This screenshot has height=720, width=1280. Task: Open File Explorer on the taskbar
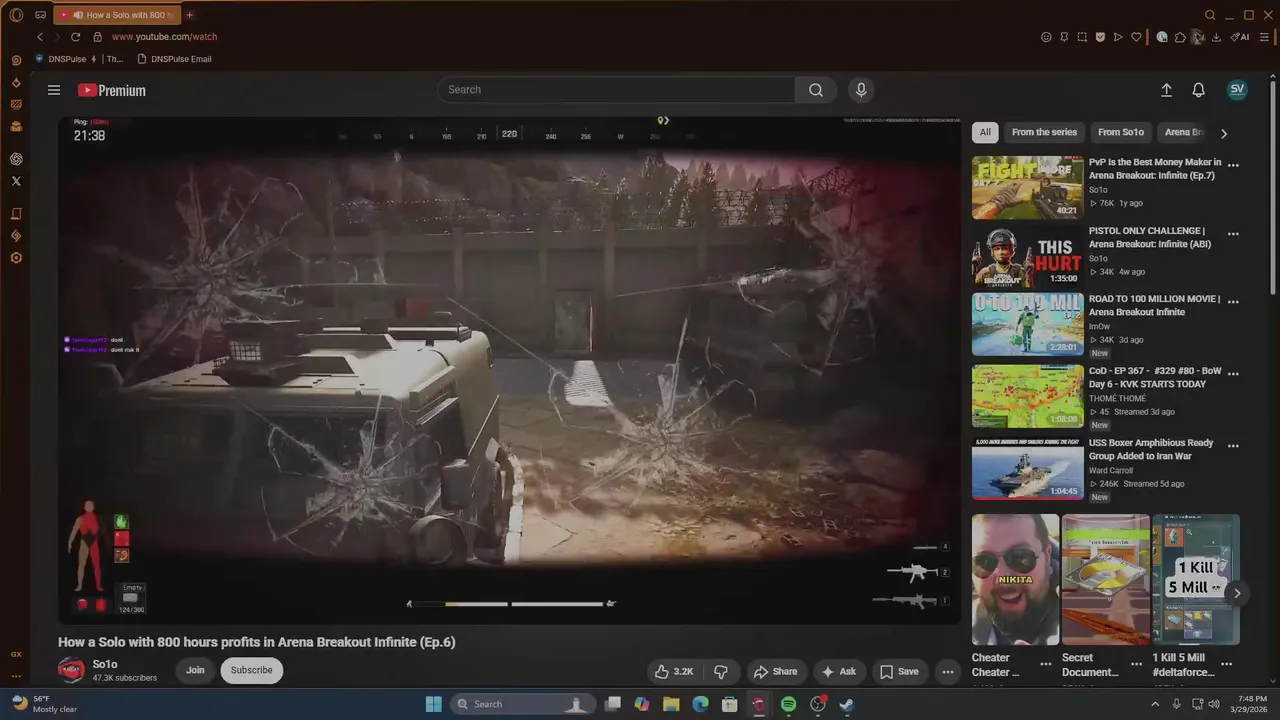[x=671, y=704]
